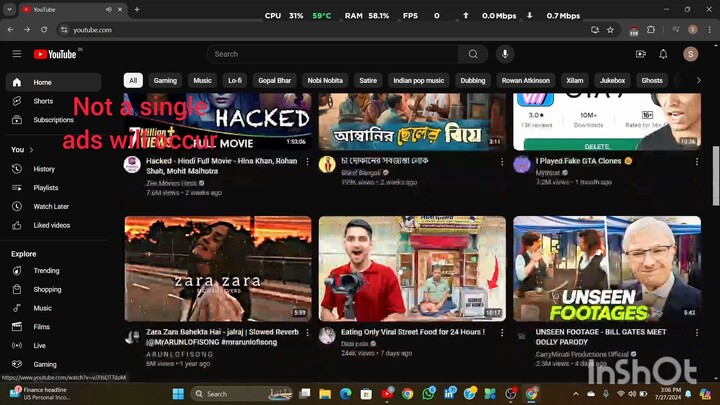Screen dimensions: 720x405
Task: Open Unseen Footages Bill Gates thumbnail
Action: pos(607,269)
